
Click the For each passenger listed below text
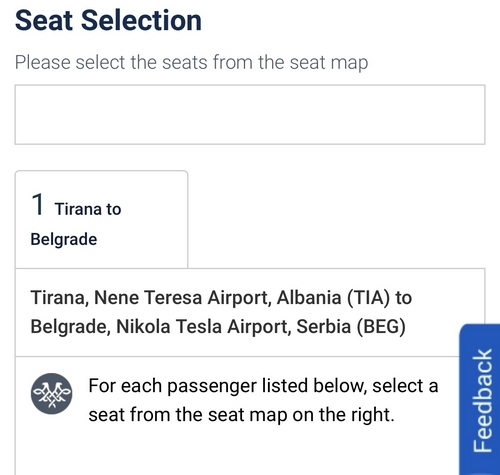click(263, 386)
